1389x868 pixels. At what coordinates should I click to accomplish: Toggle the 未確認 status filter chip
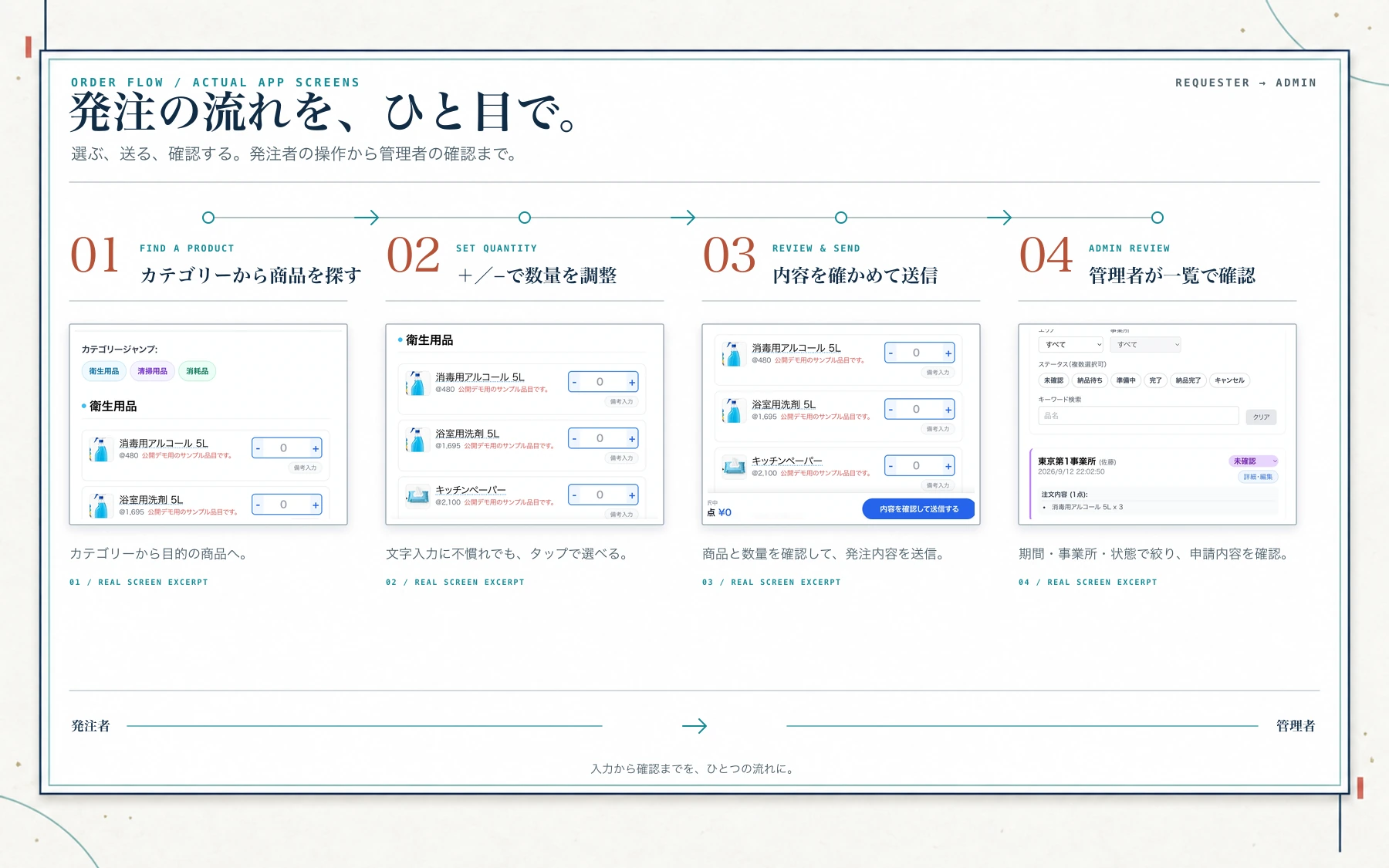coord(1053,380)
